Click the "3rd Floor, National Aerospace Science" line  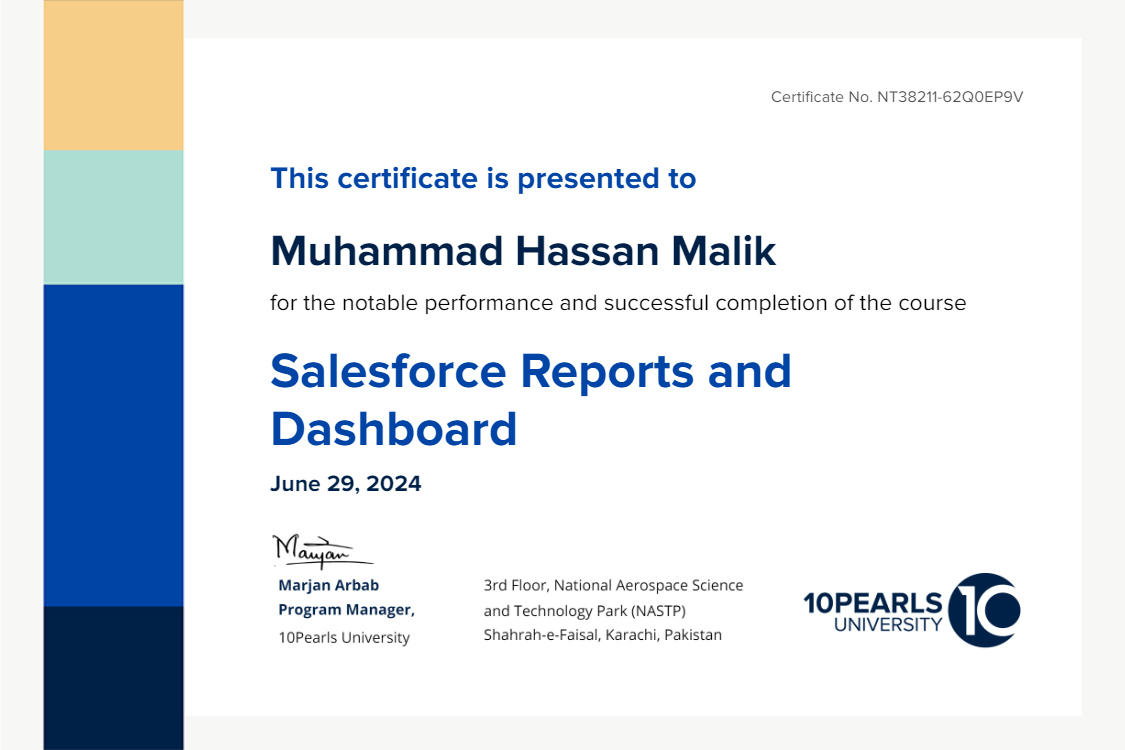coord(613,585)
